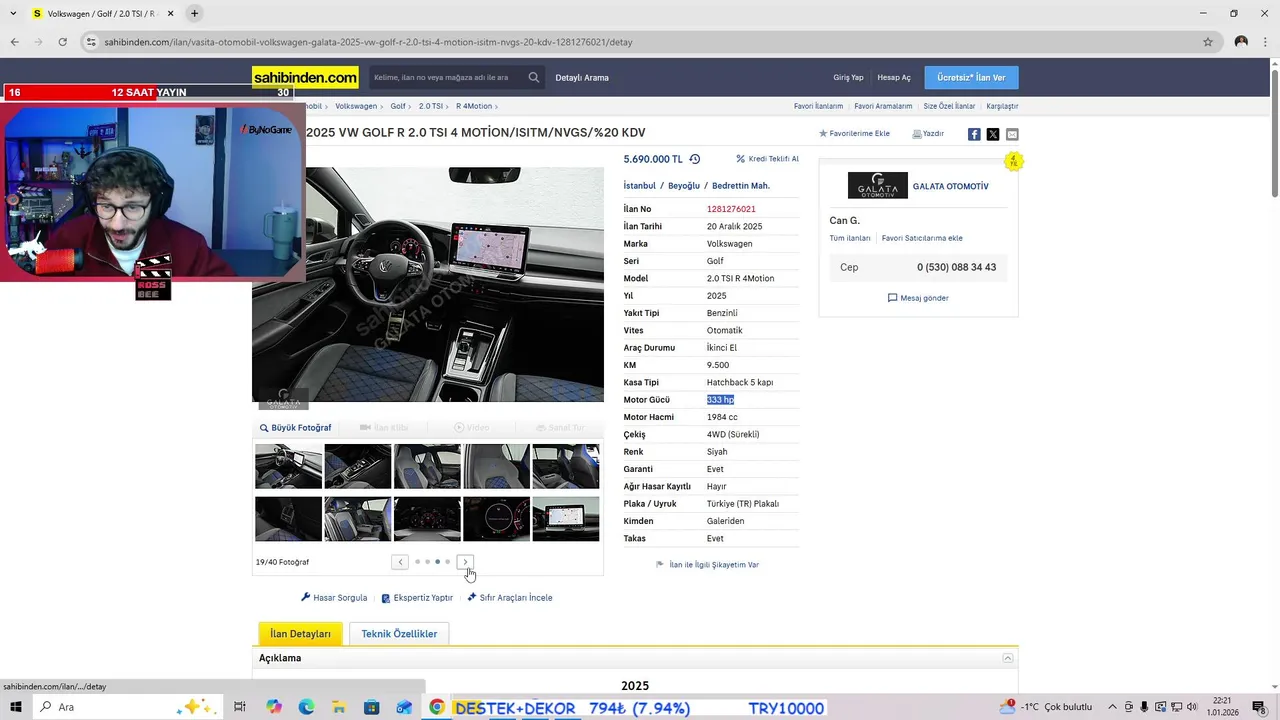Open Favori İlanlarım
The image size is (1280, 720).
click(818, 106)
